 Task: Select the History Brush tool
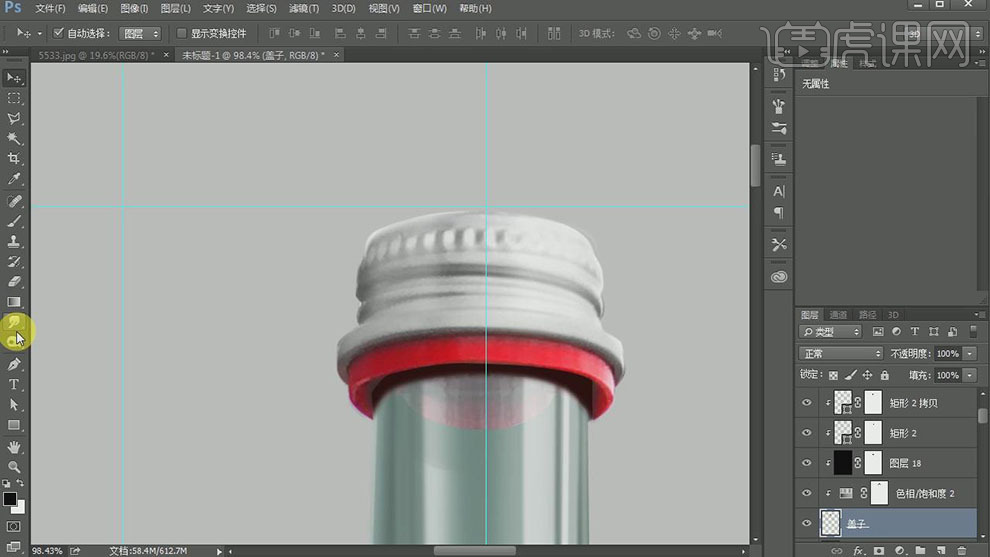[14, 262]
